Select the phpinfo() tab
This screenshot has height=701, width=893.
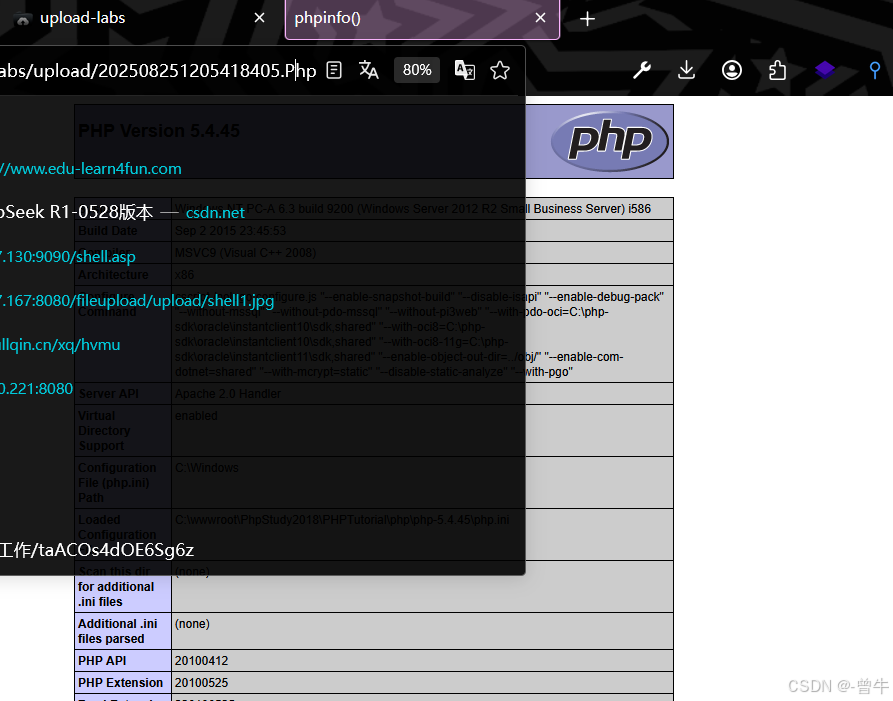click(422, 18)
